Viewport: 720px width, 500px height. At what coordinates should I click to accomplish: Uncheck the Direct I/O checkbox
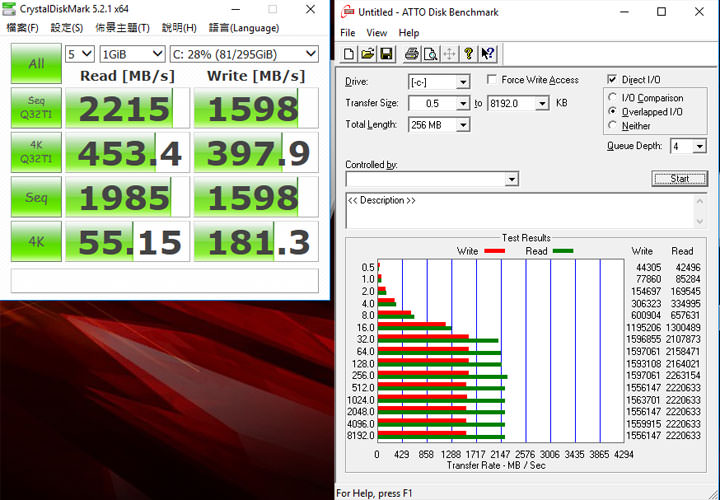pyautogui.click(x=613, y=80)
